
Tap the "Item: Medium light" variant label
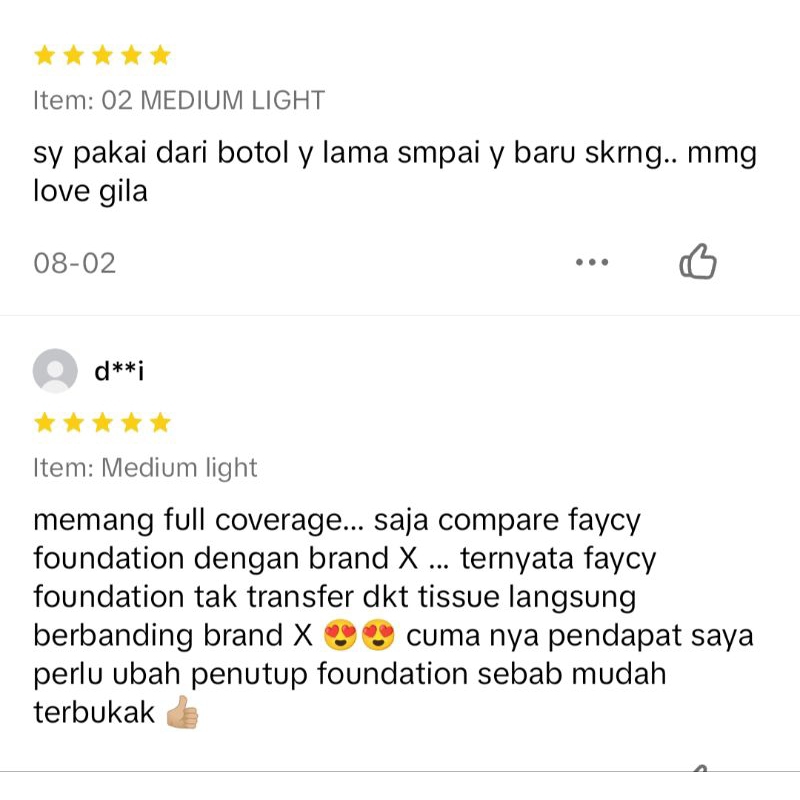145,468
